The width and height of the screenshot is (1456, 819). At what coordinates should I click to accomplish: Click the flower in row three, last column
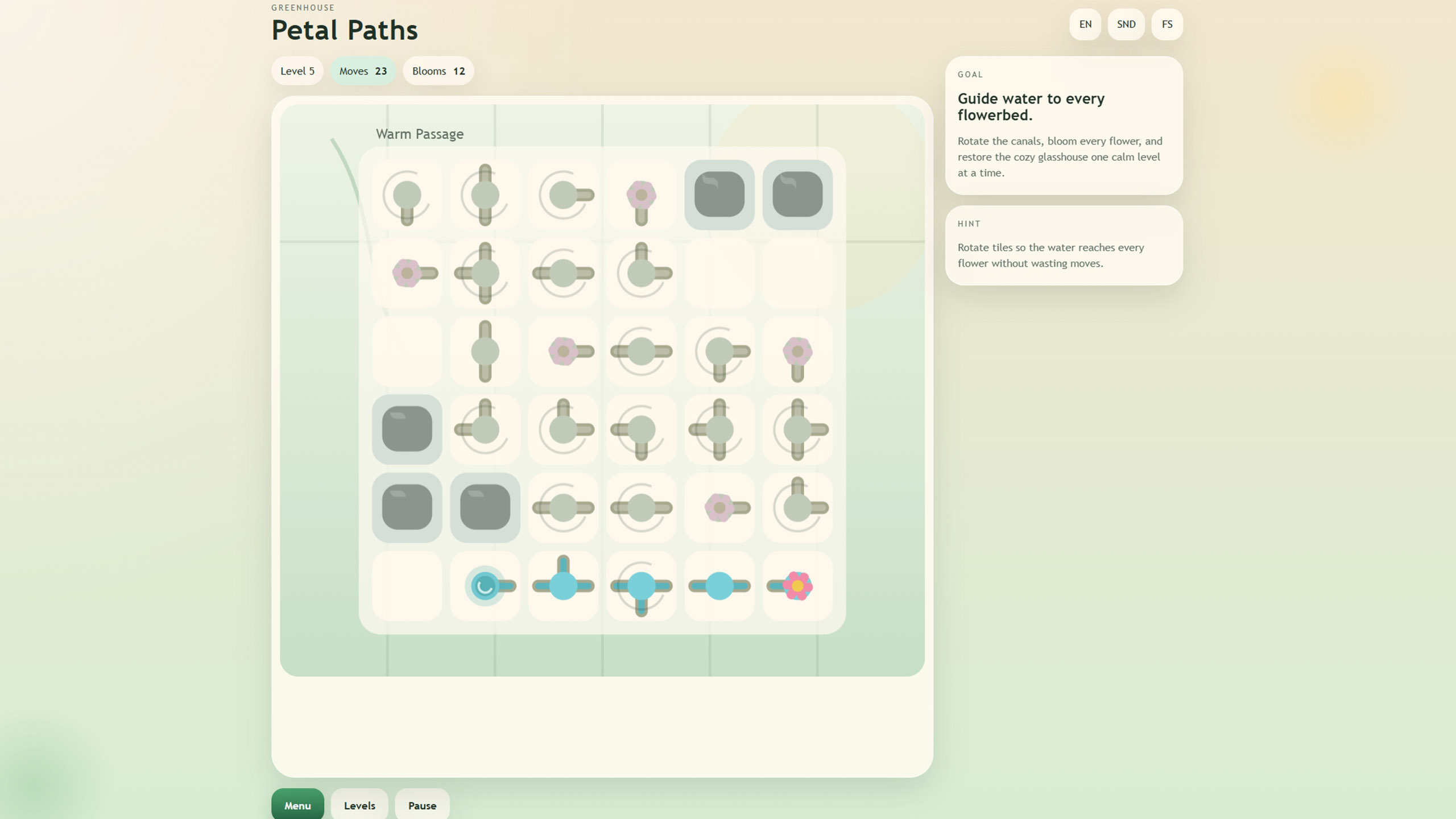tap(797, 351)
